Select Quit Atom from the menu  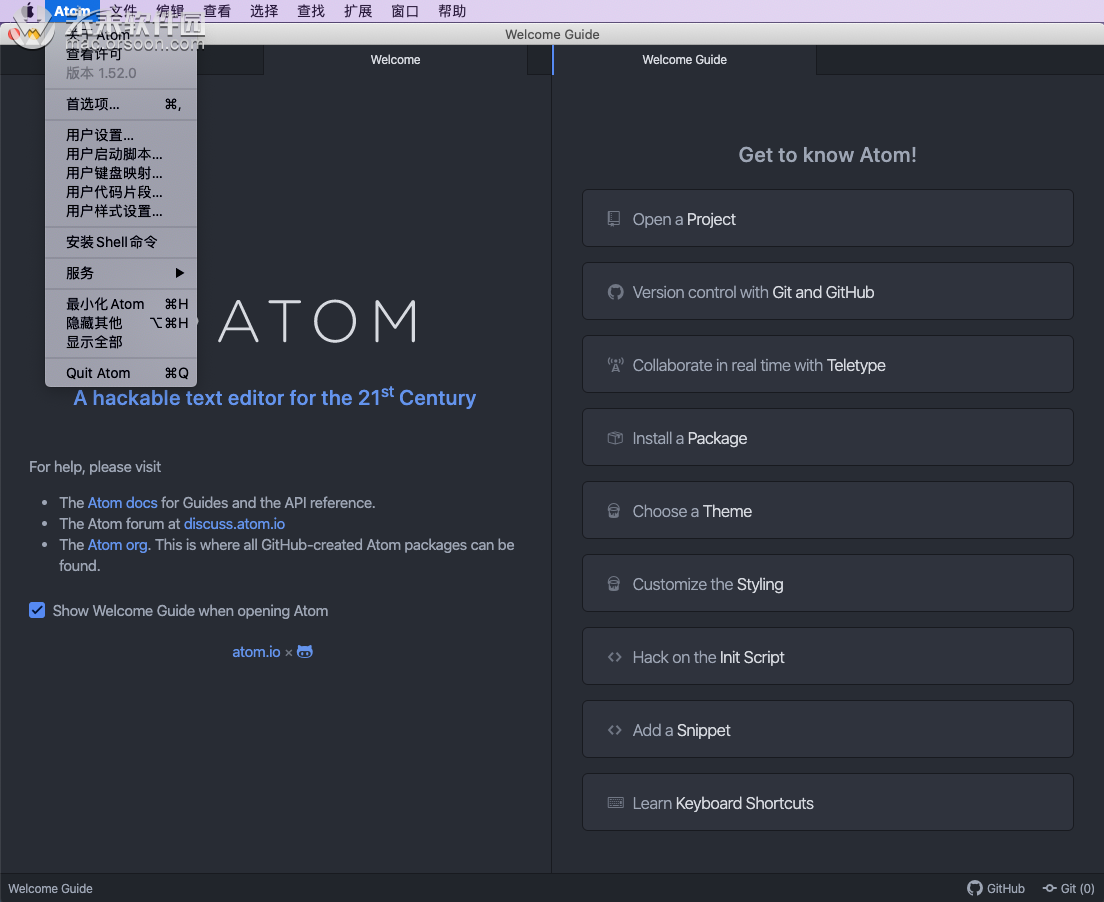tap(97, 372)
